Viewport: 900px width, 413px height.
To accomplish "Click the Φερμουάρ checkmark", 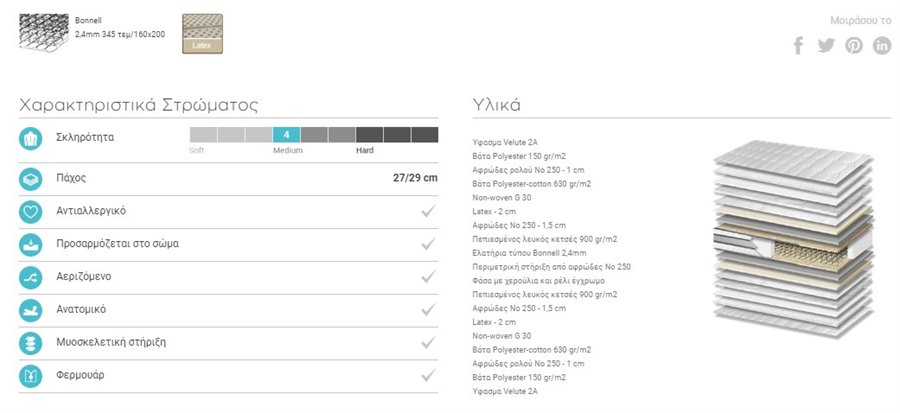I will tap(428, 376).
